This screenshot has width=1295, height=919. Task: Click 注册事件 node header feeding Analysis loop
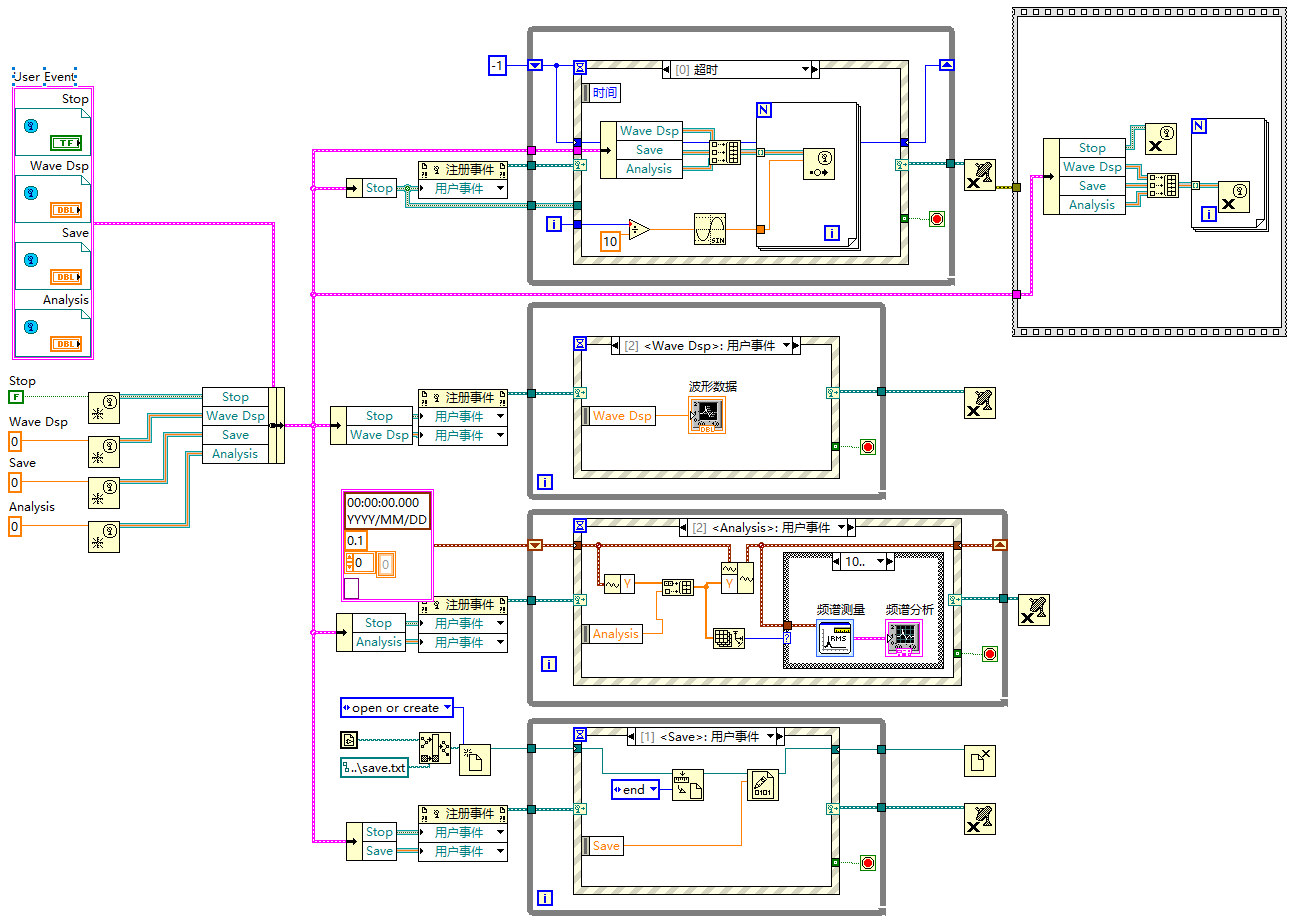point(463,604)
